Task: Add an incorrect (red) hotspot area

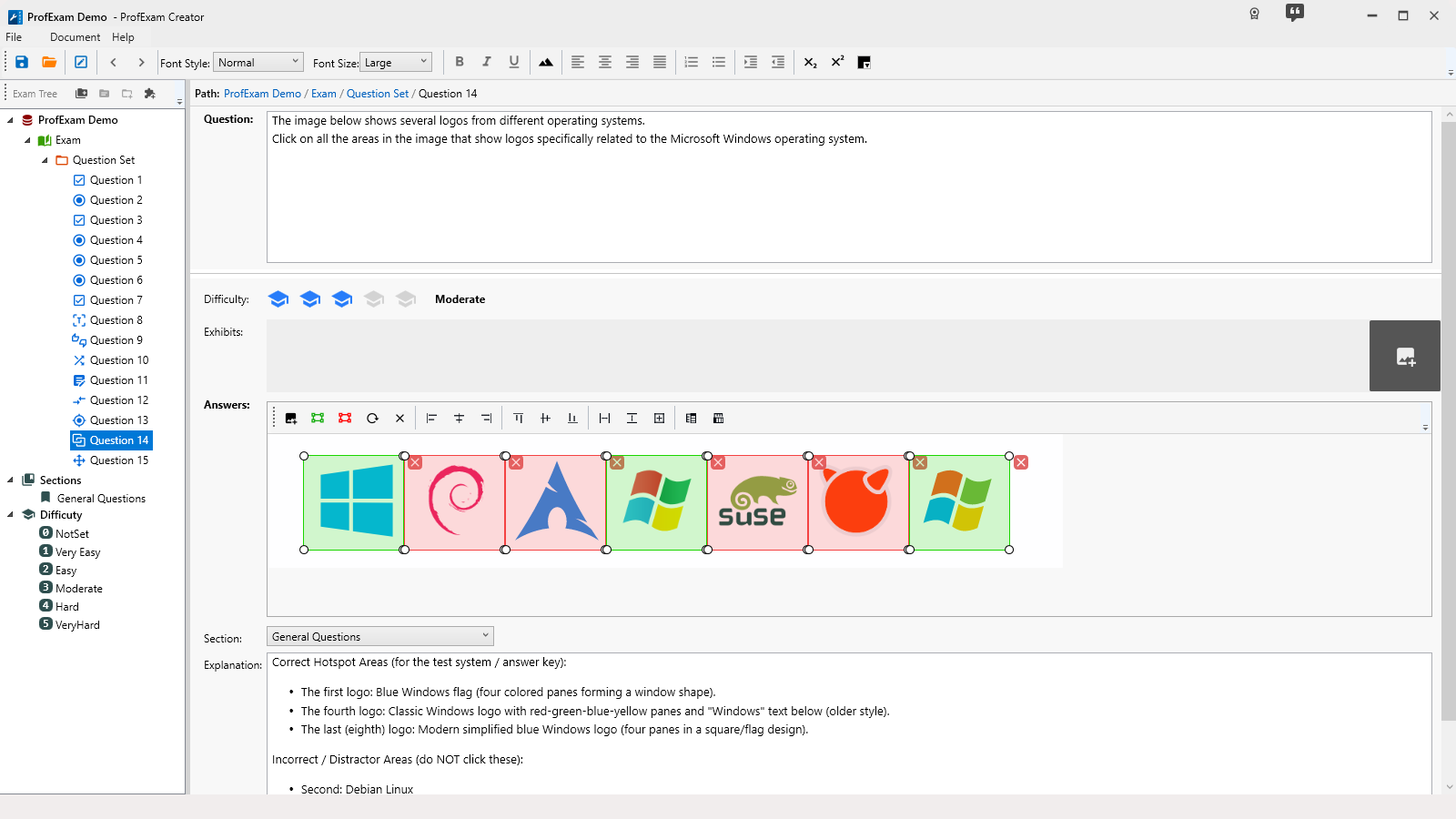Action: click(x=345, y=419)
